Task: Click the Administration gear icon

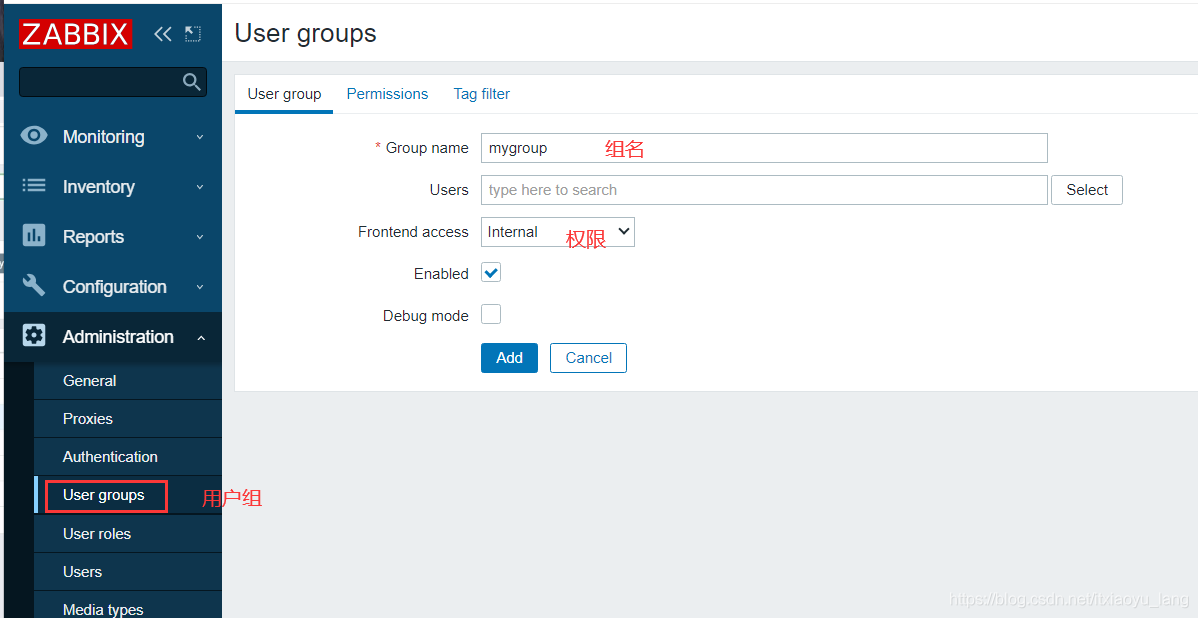Action: [x=34, y=336]
